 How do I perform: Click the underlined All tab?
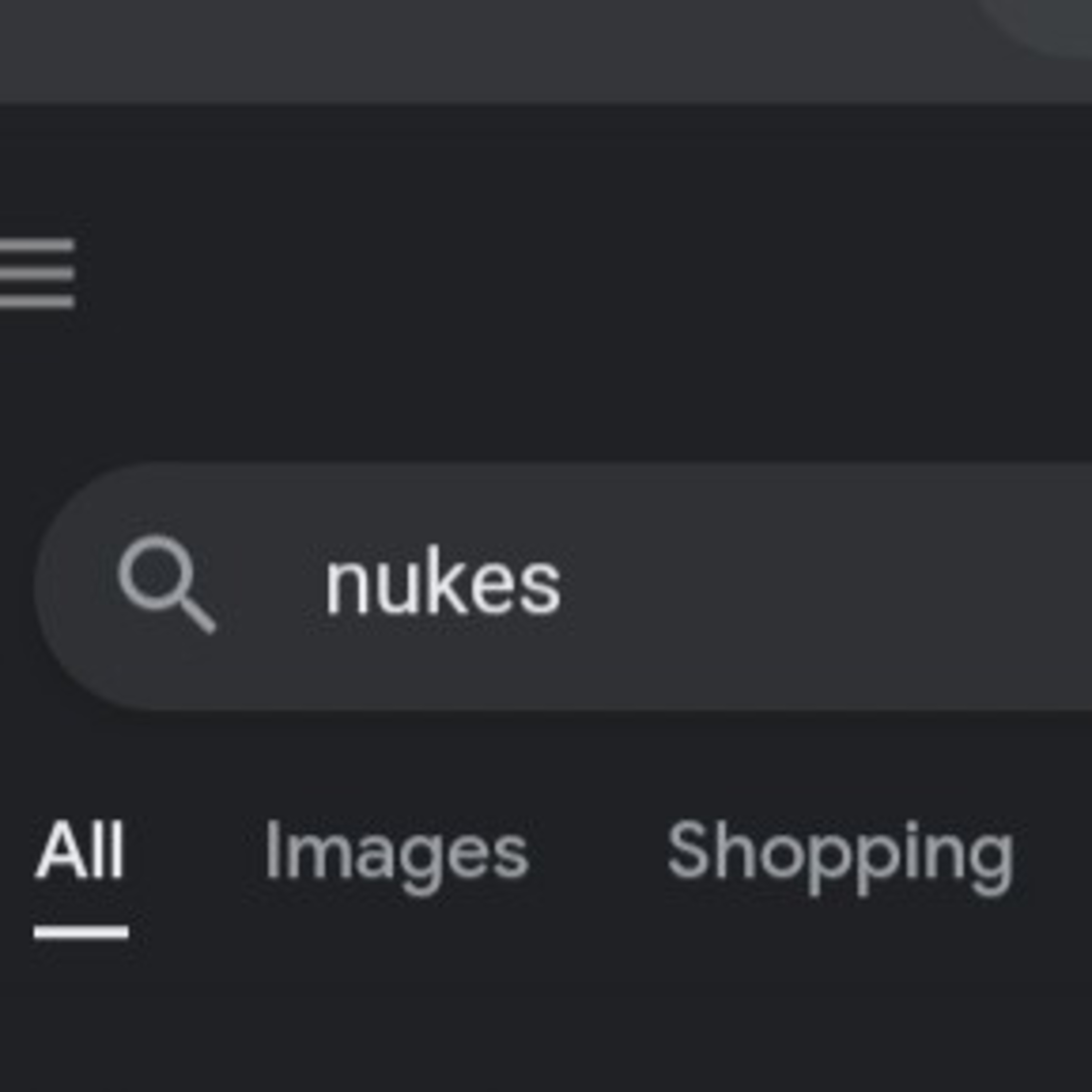(x=80, y=851)
